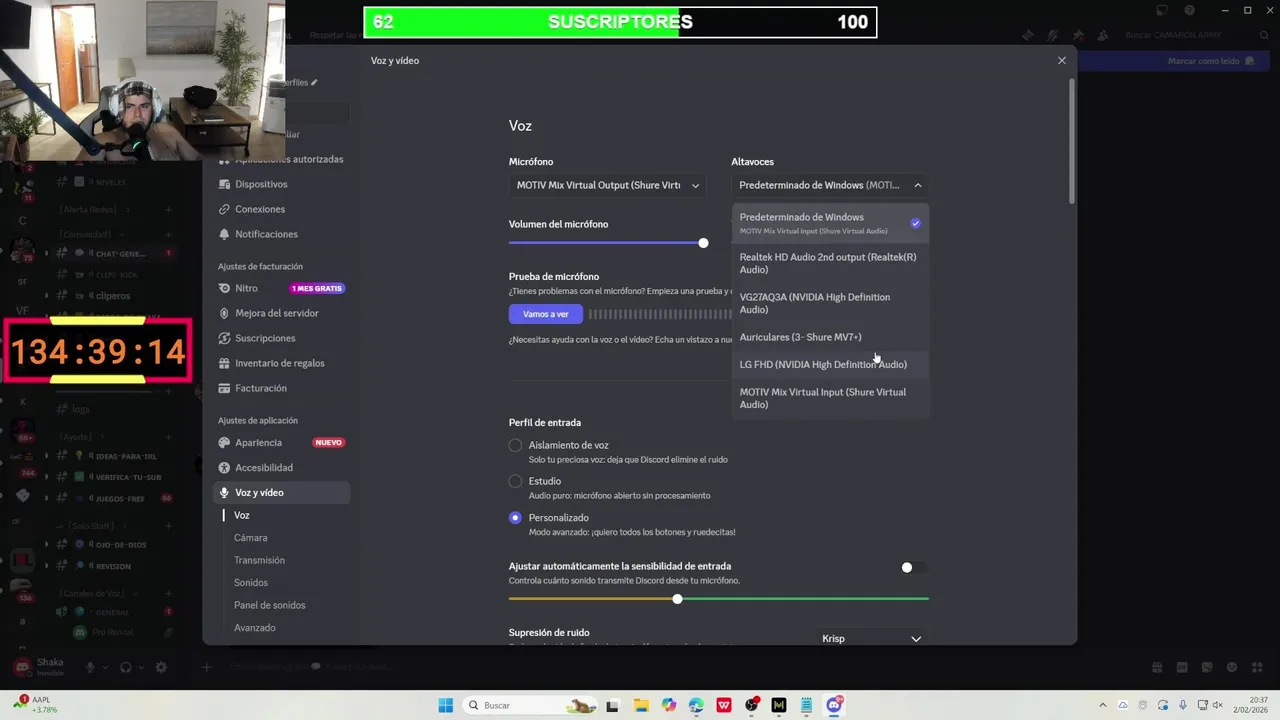The height and width of the screenshot is (720, 1280).
Task: Choose Realtek HD Audio 2nd output option
Action: (830, 263)
